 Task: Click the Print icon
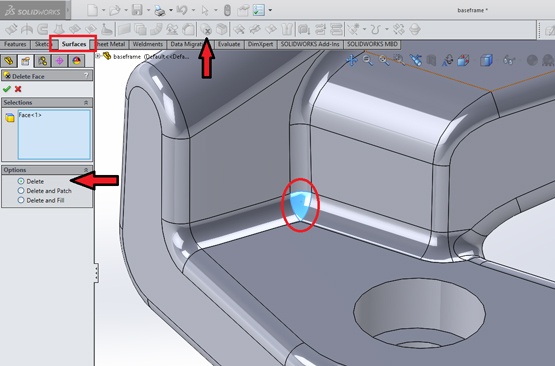click(160, 11)
